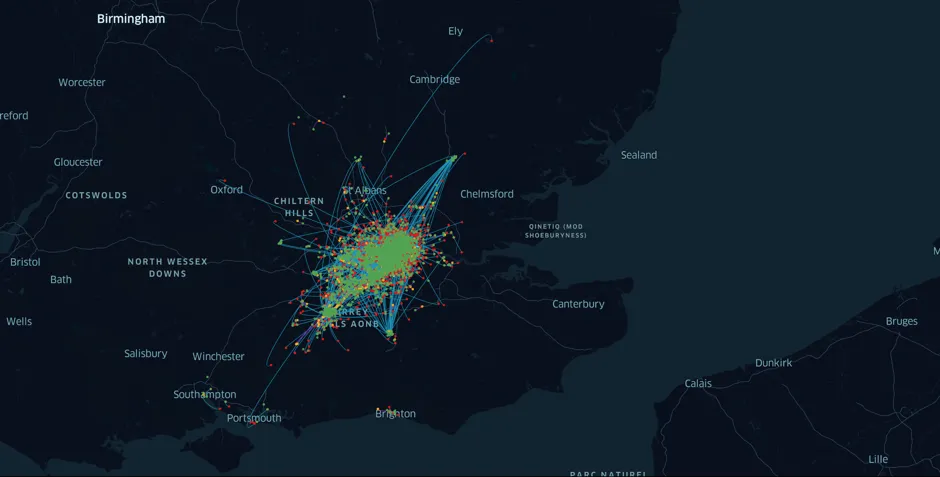Click the Ely map label

click(x=455, y=31)
